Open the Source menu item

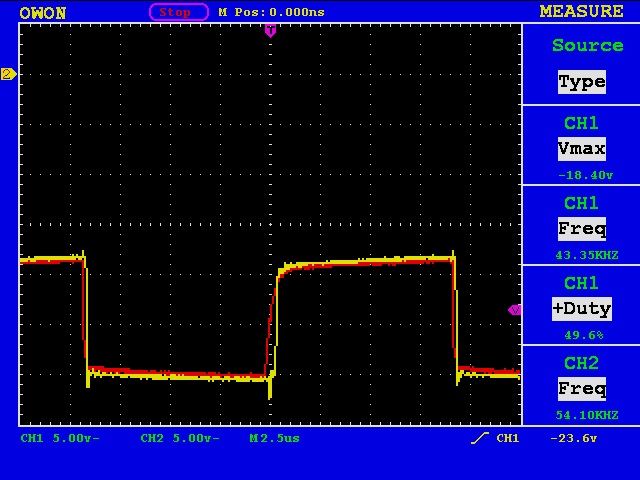pos(587,45)
